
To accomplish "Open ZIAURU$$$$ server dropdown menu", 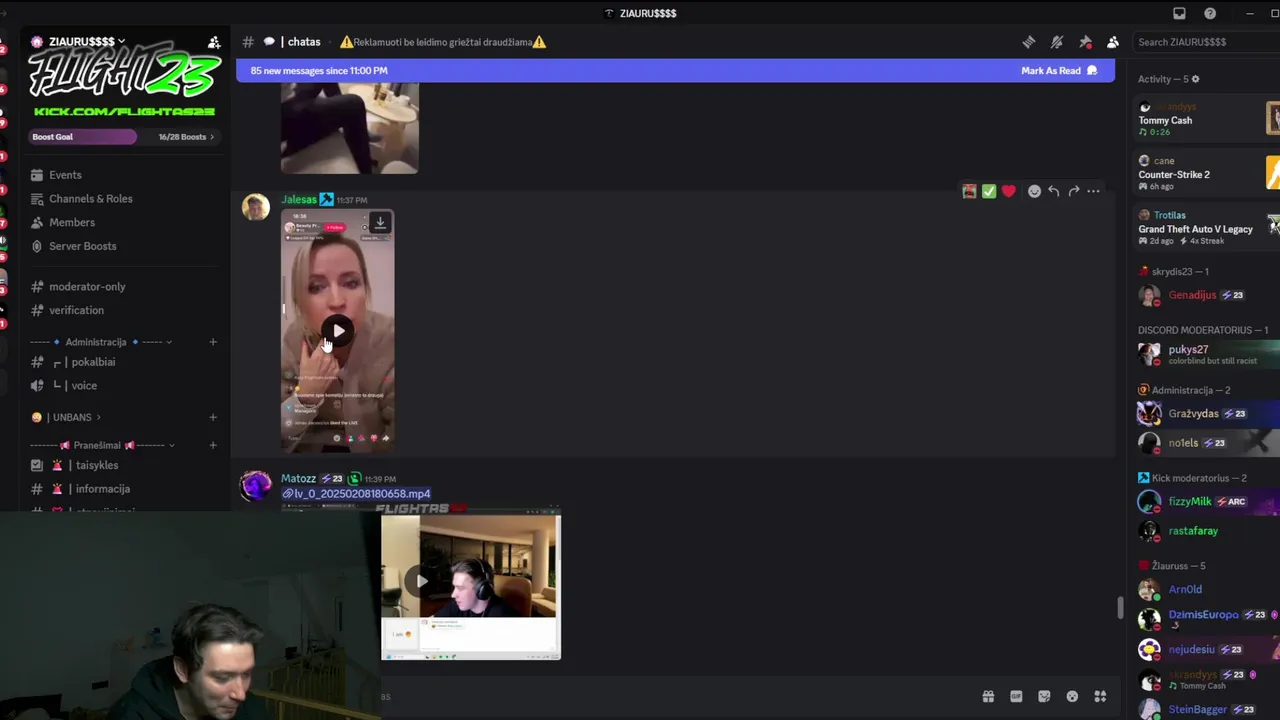I will [x=86, y=42].
